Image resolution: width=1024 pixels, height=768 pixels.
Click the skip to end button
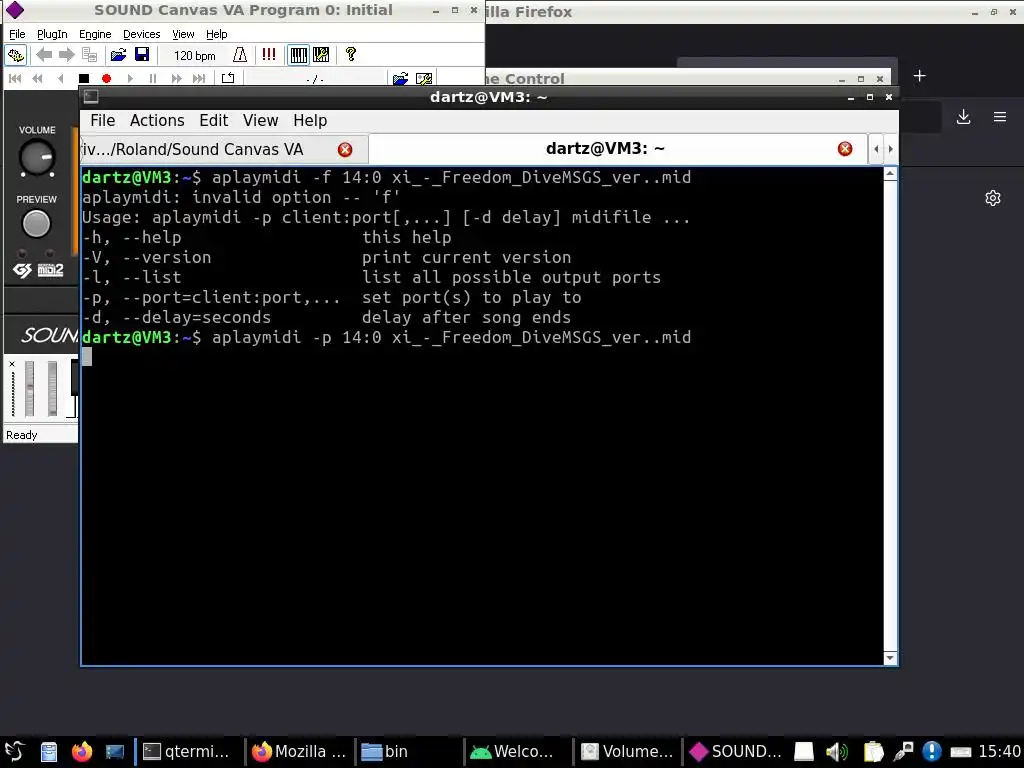[x=199, y=79]
